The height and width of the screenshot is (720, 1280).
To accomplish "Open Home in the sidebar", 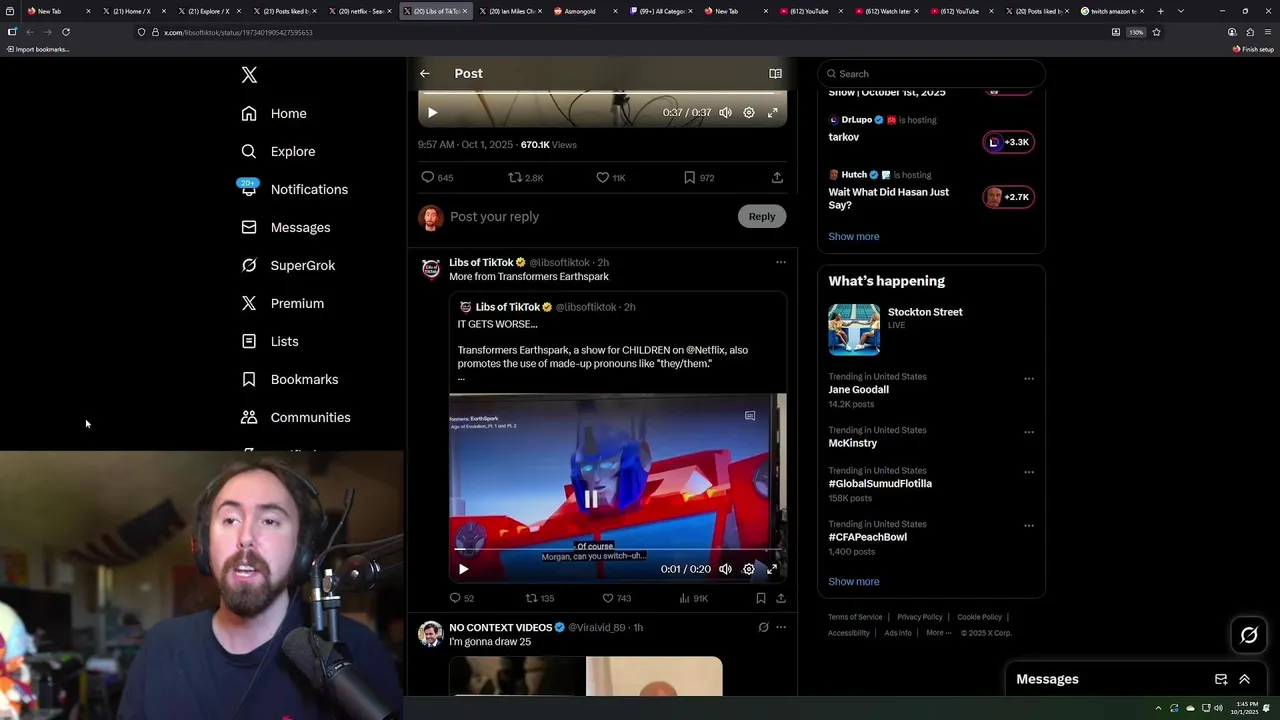I will tap(274, 114).
